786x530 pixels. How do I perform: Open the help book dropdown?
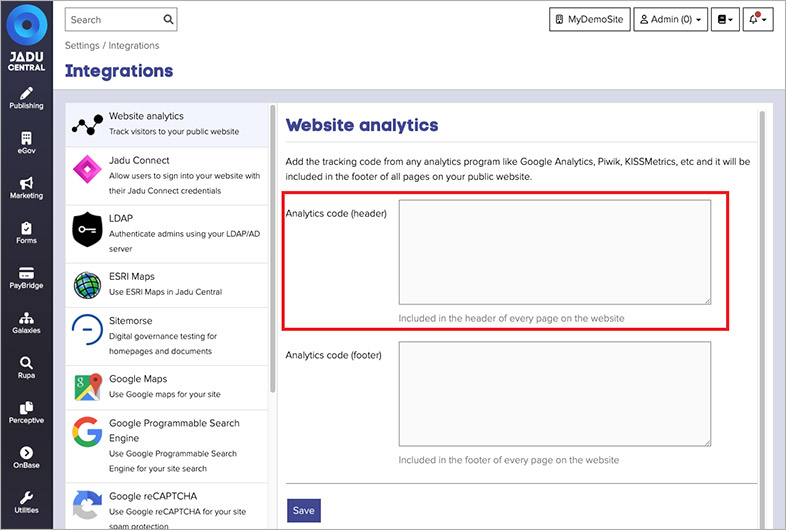(725, 20)
